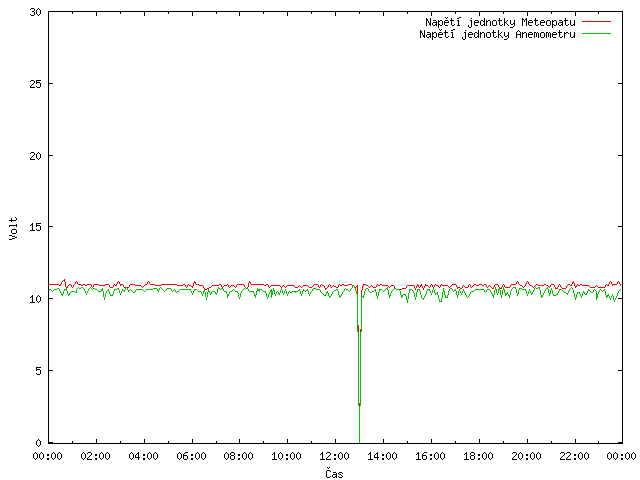This screenshot has width=640, height=480.
Task: Click the y-axis value 25
Action: 36,84
